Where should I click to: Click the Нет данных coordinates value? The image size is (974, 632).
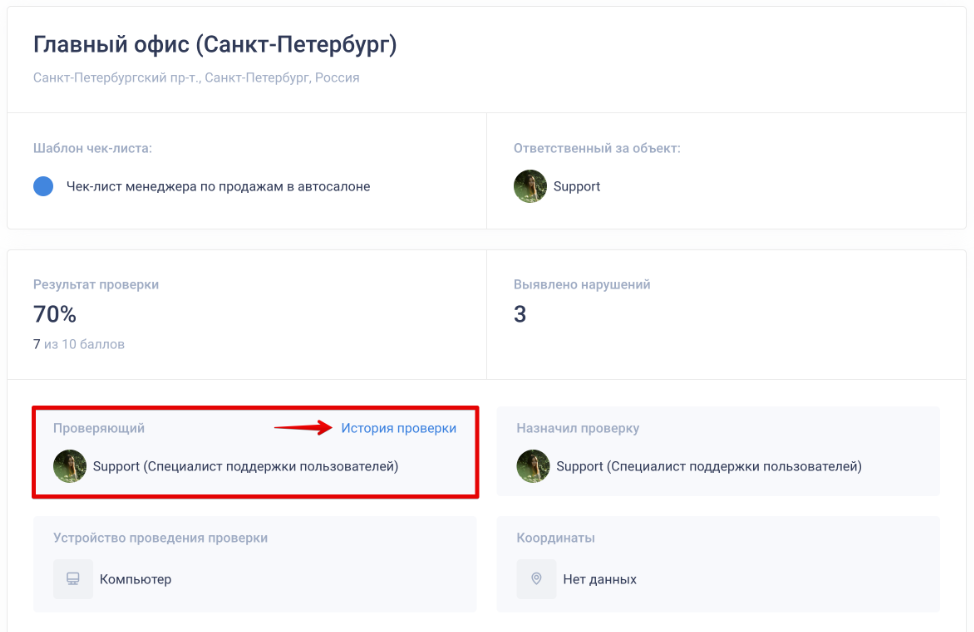click(598, 579)
